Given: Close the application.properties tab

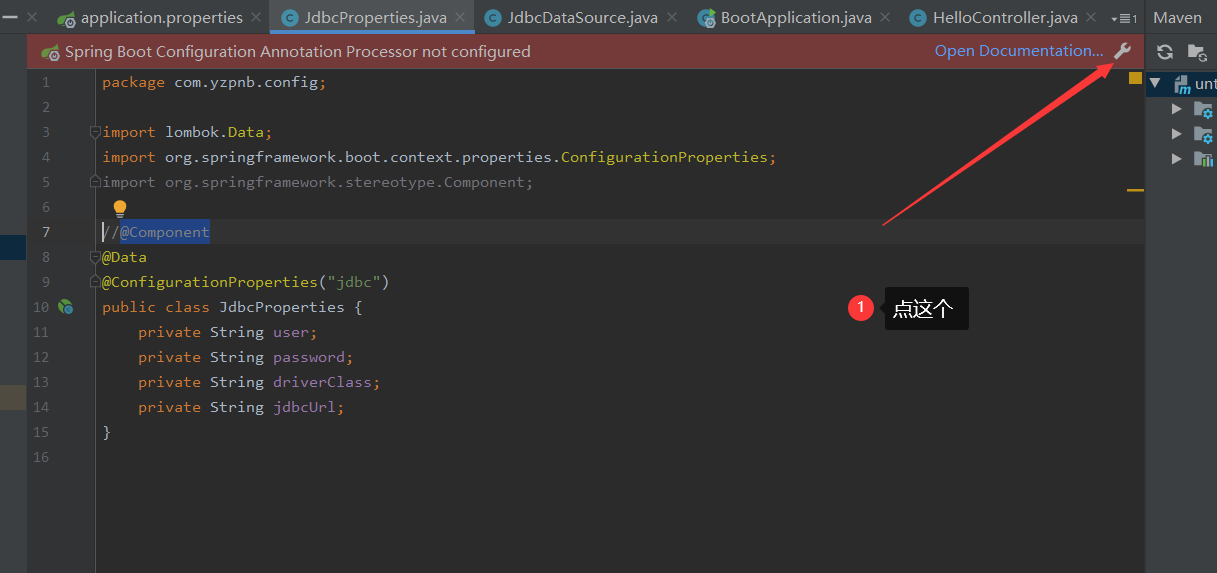Looking at the screenshot, I should click(x=256, y=18).
